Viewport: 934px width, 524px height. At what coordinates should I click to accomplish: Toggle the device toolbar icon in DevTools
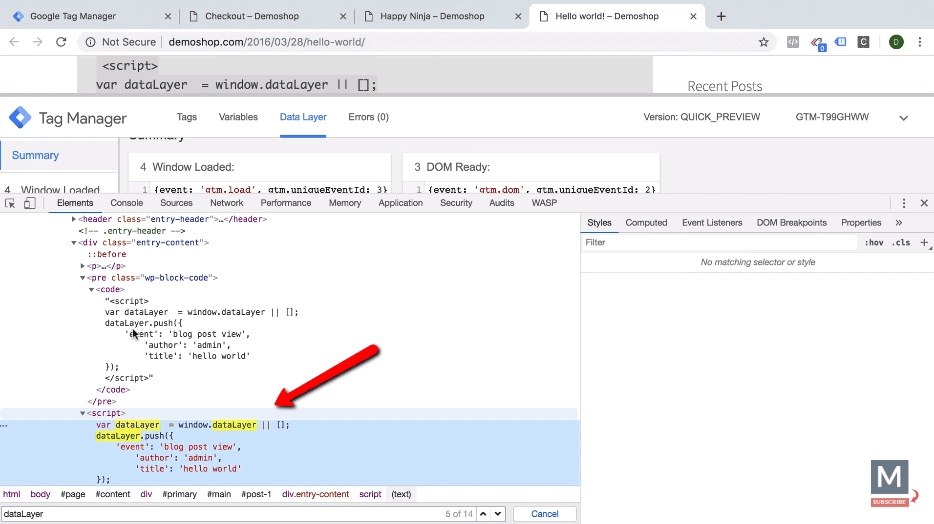(x=29, y=203)
